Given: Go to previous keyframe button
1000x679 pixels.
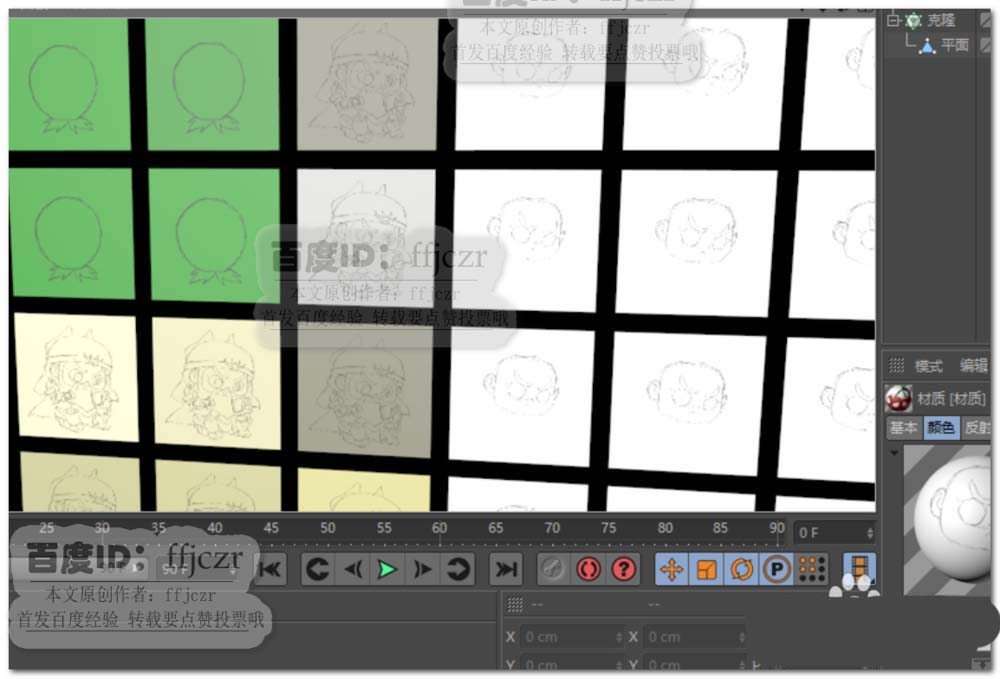Looking at the screenshot, I should pos(318,569).
